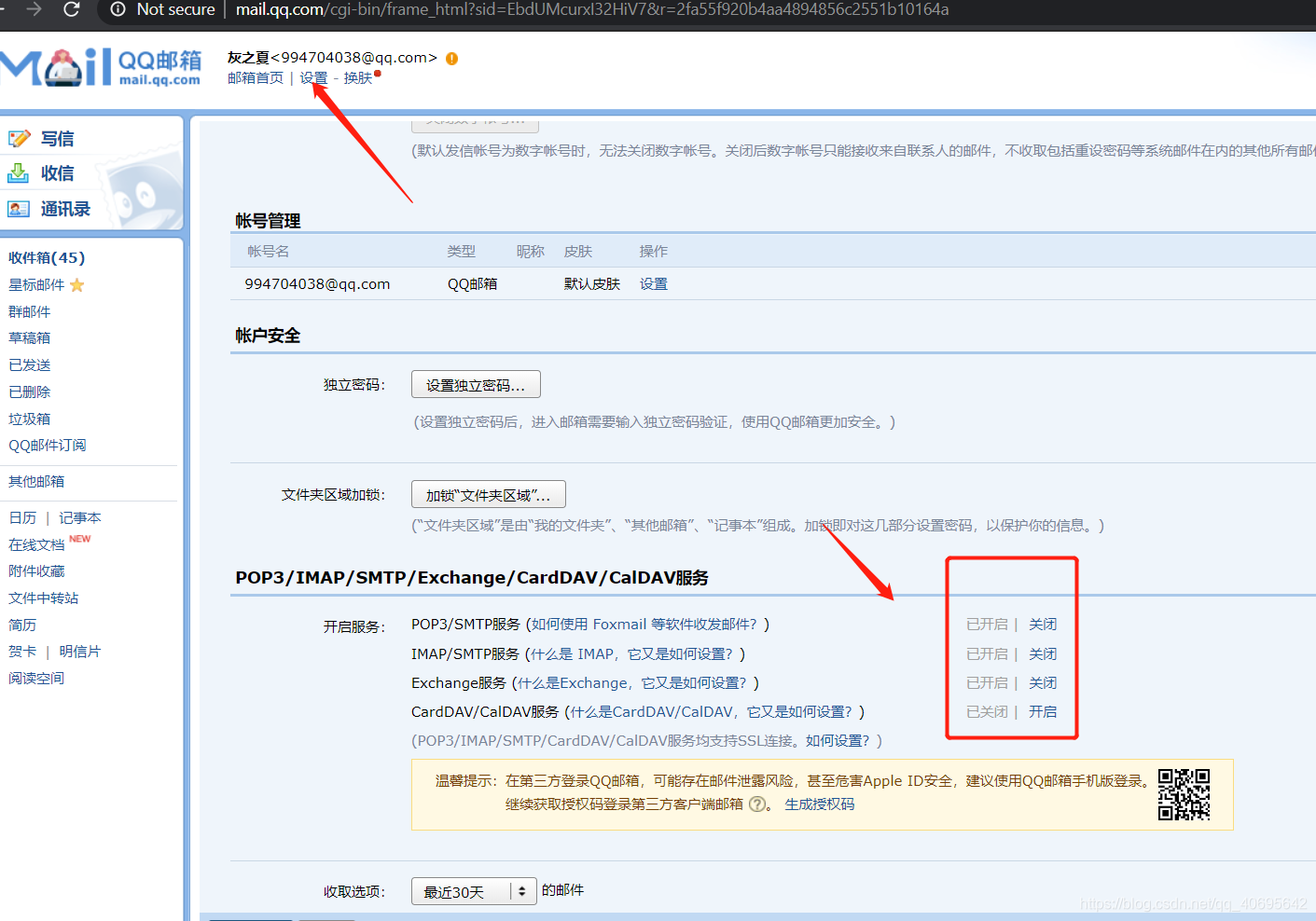Open the 最近30天 dropdown
The height and width of the screenshot is (921, 1316).
(474, 892)
